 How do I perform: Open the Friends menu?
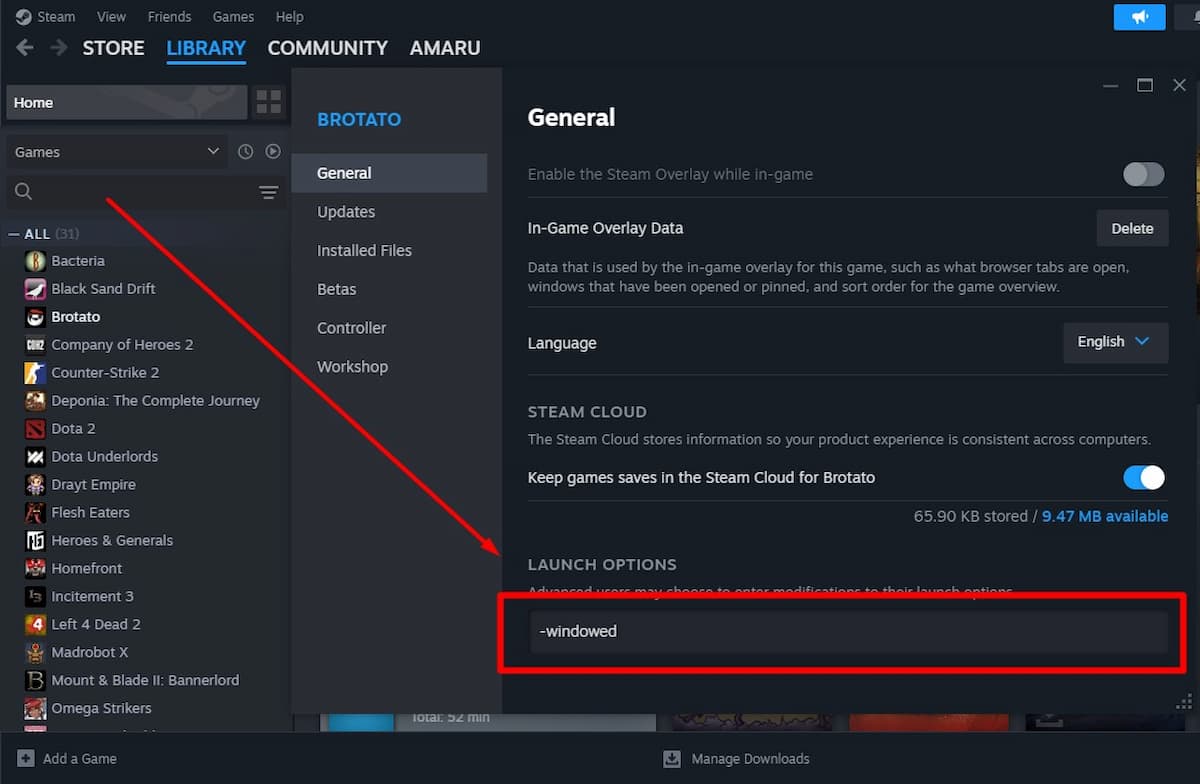click(x=169, y=16)
